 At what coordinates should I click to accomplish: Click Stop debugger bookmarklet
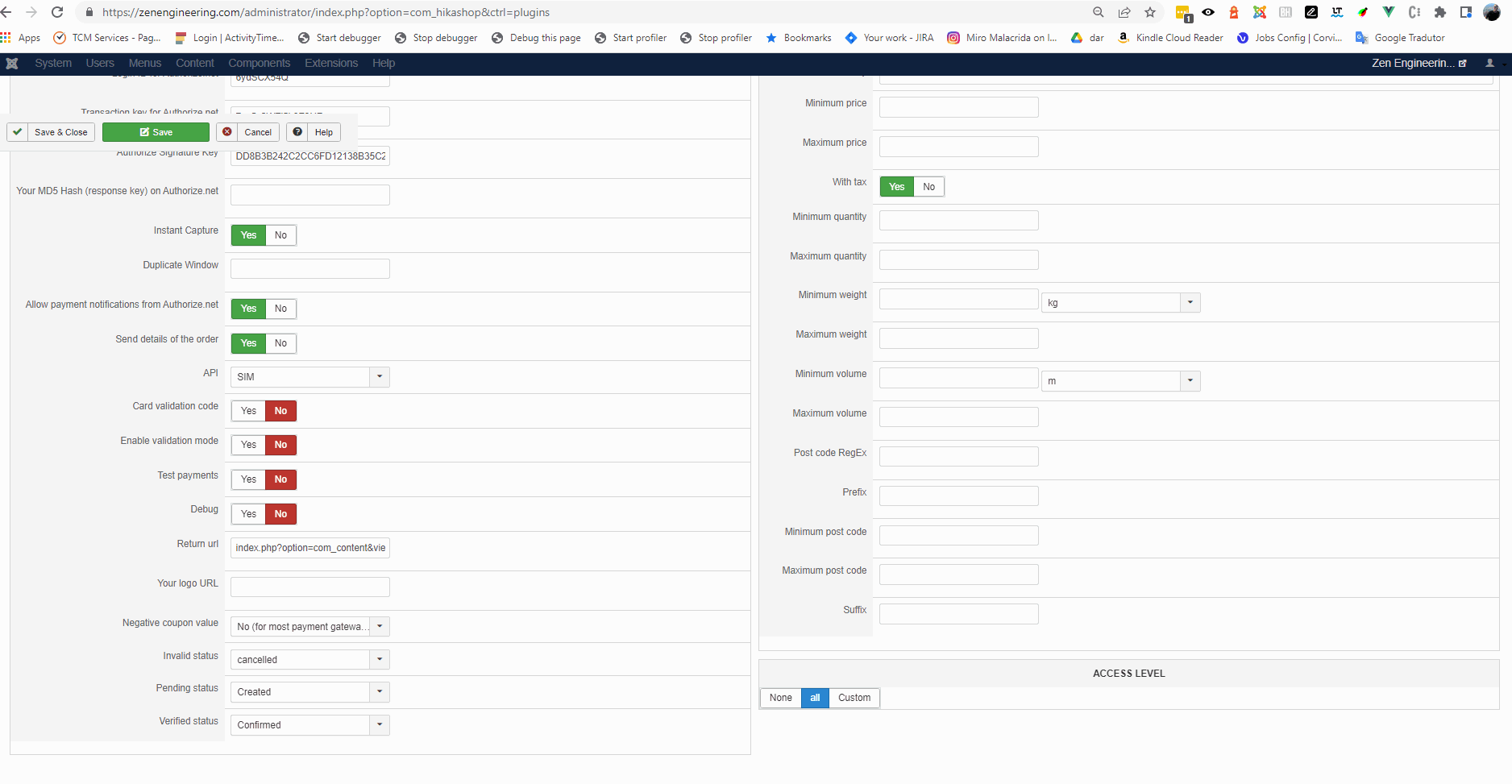pyautogui.click(x=436, y=38)
